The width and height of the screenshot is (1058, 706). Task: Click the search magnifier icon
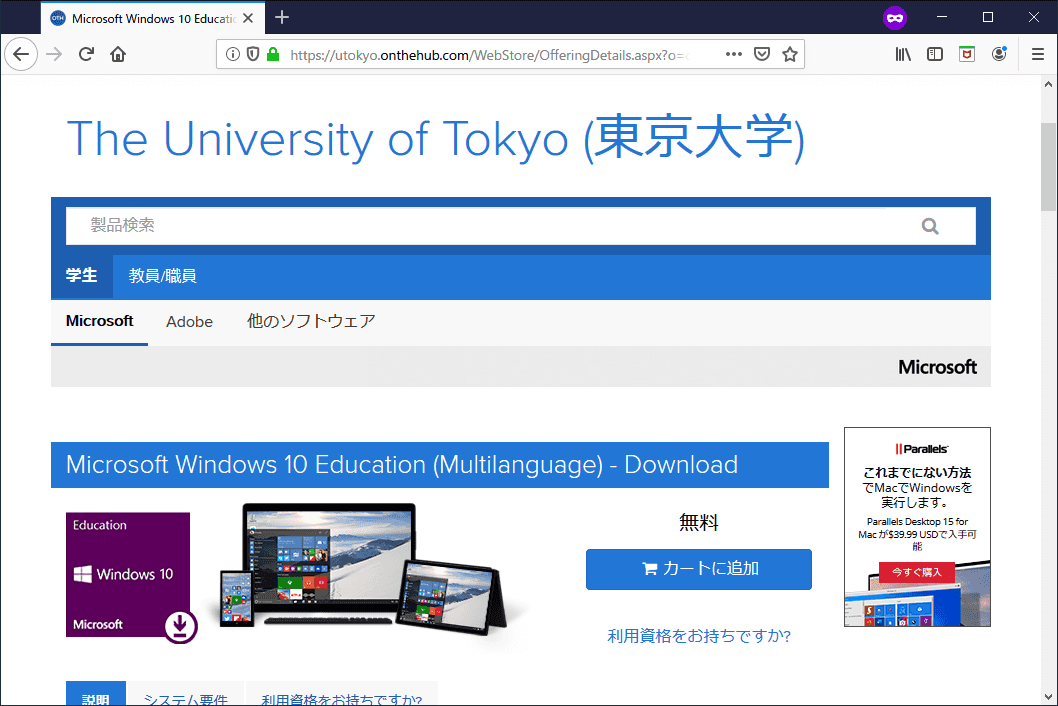(x=930, y=226)
